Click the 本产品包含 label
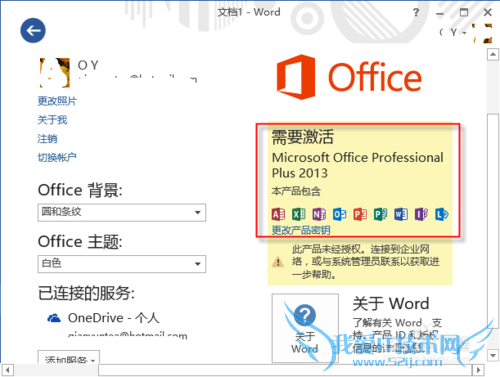The image size is (500, 377). pos(296,191)
